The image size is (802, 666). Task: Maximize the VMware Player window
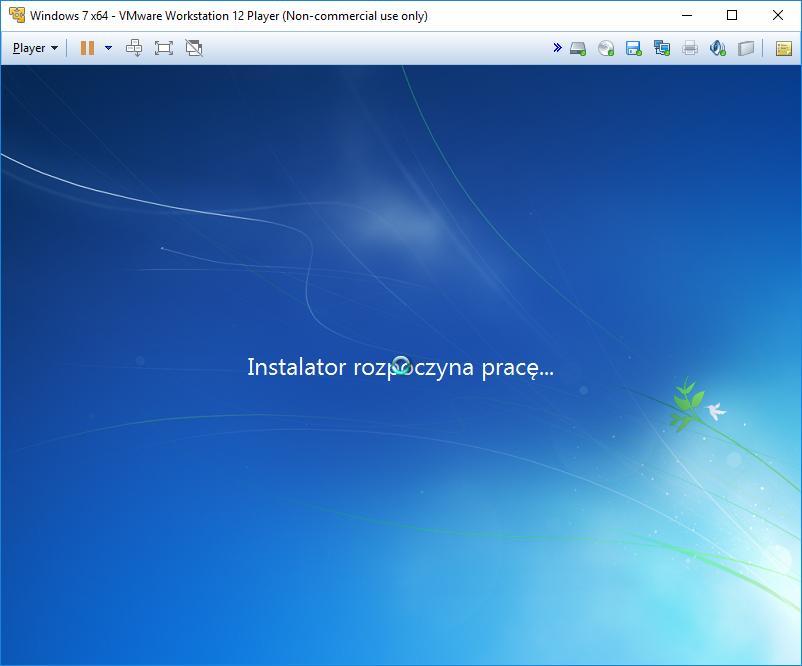pyautogui.click(x=732, y=15)
